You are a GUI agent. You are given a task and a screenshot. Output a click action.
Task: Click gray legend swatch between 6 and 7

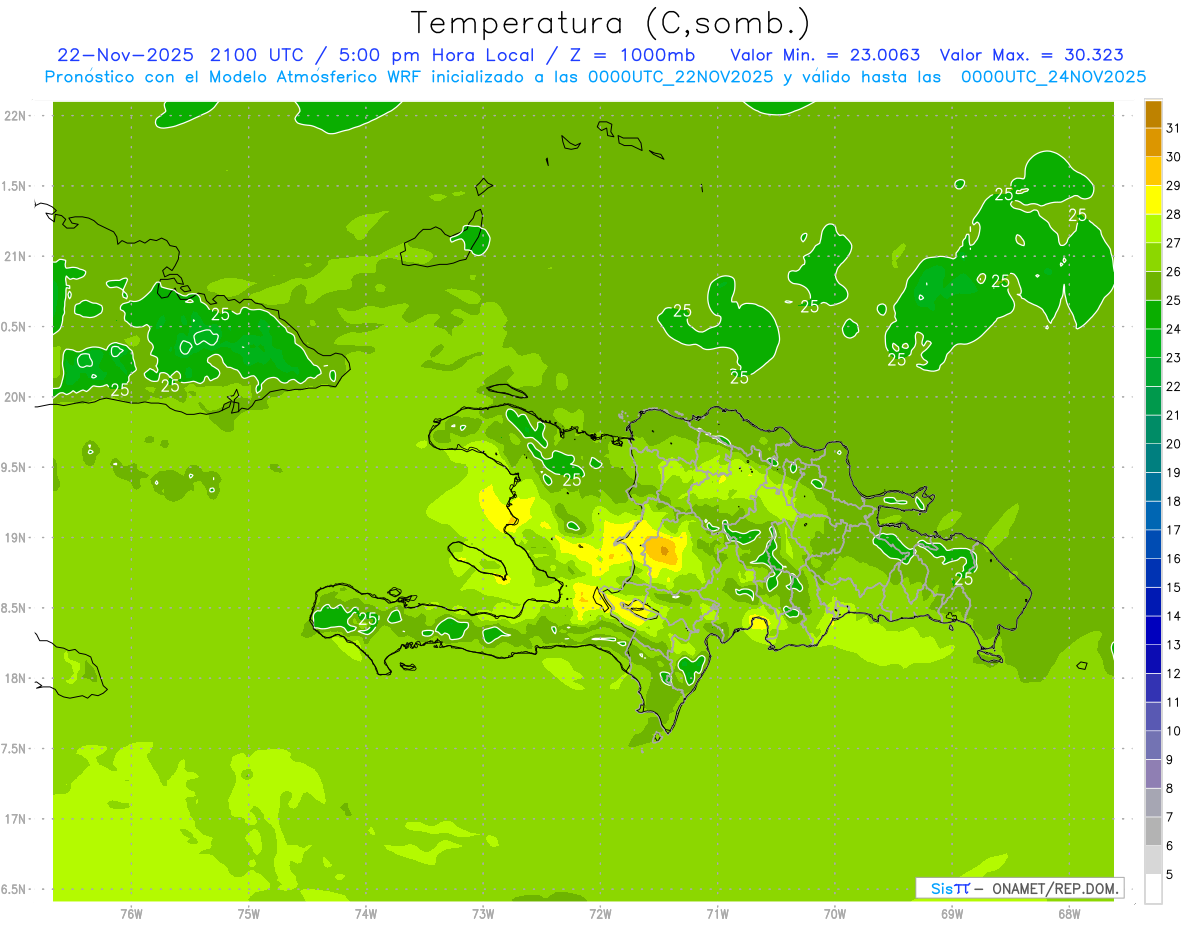1153,831
